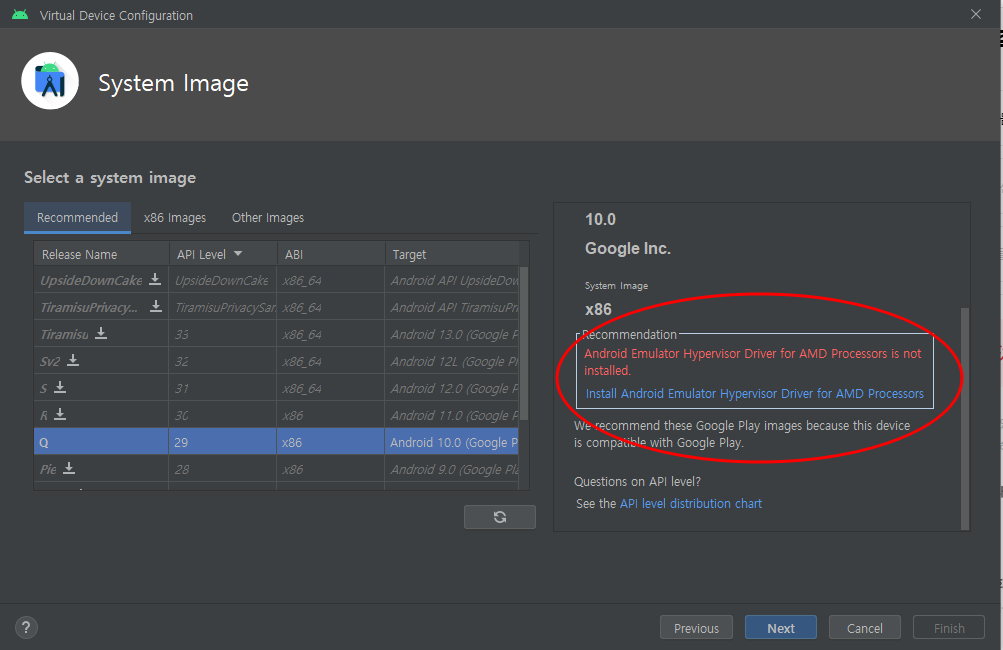
Task: Open help with the question mark icon
Action: pyautogui.click(x=26, y=628)
